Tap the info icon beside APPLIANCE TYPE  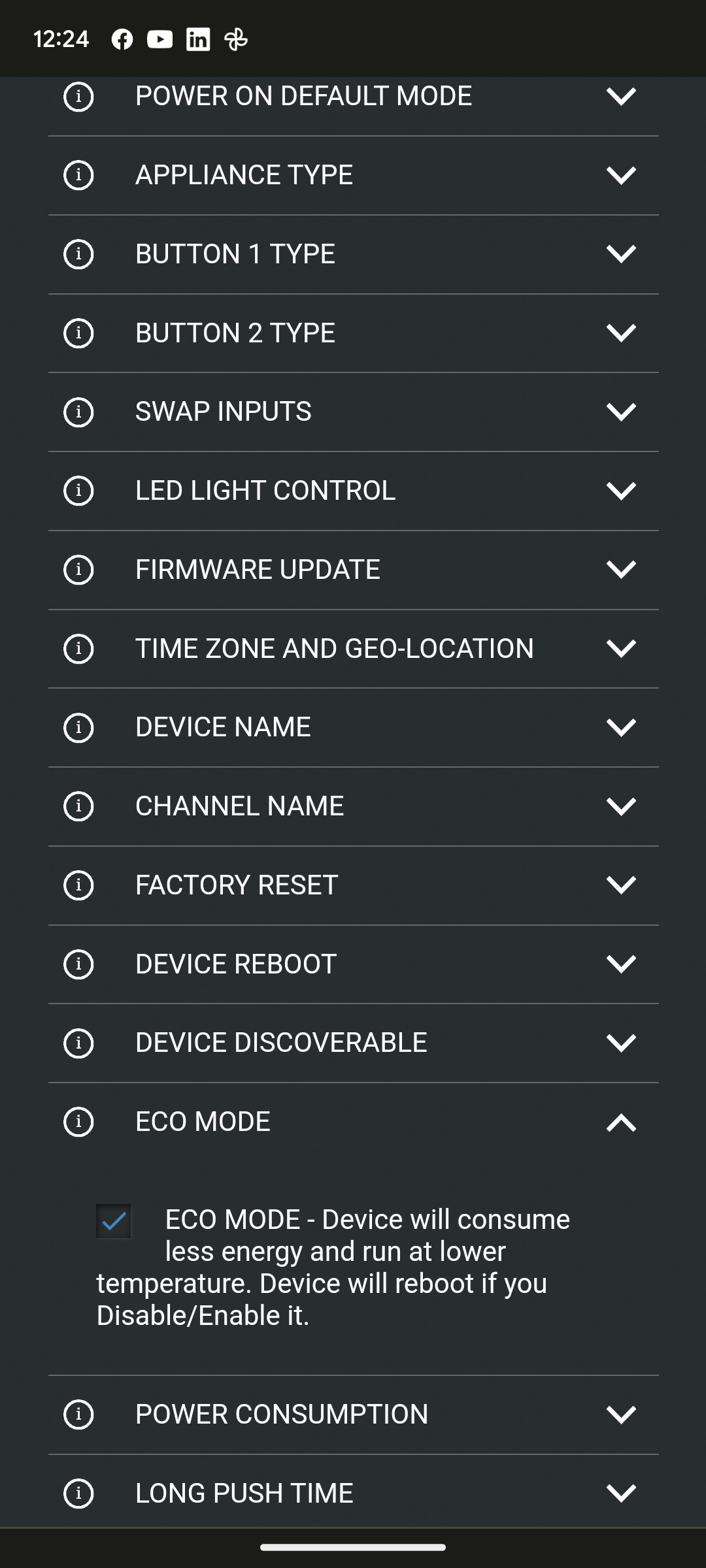[x=78, y=175]
